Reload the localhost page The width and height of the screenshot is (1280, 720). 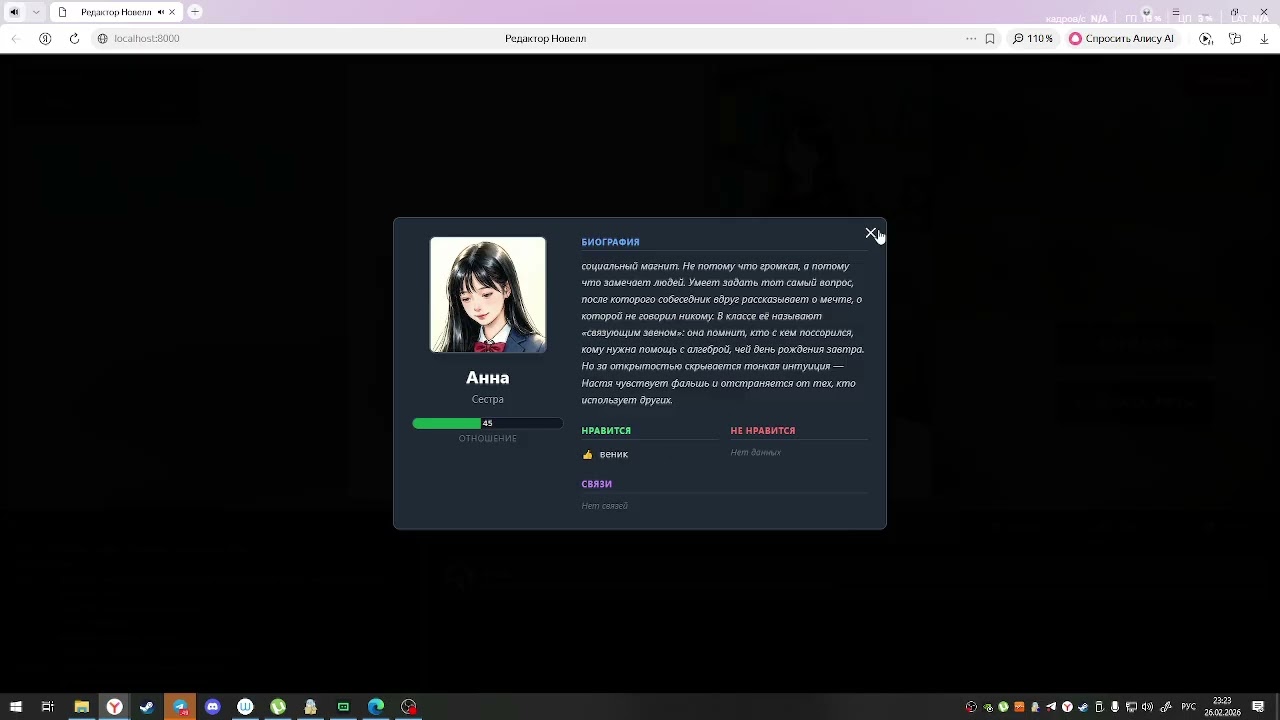pyautogui.click(x=74, y=39)
